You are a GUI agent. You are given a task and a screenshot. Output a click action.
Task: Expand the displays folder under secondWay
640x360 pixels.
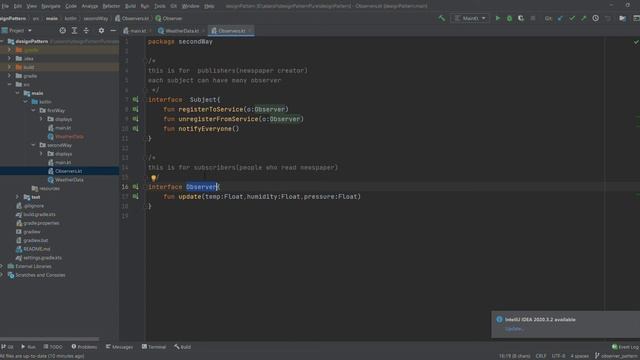41,154
